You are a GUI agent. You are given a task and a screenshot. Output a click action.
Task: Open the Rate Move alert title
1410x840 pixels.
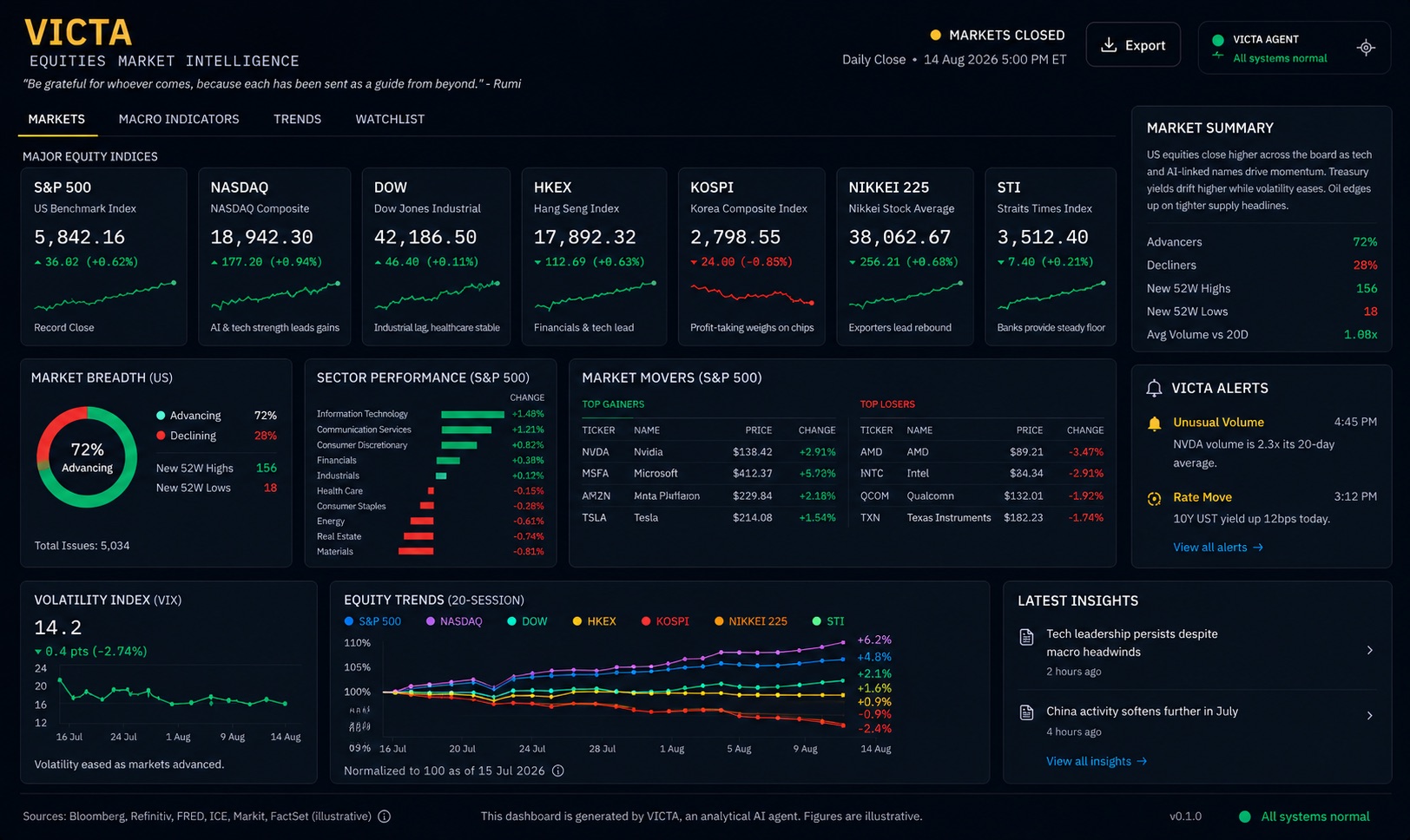pos(1202,497)
